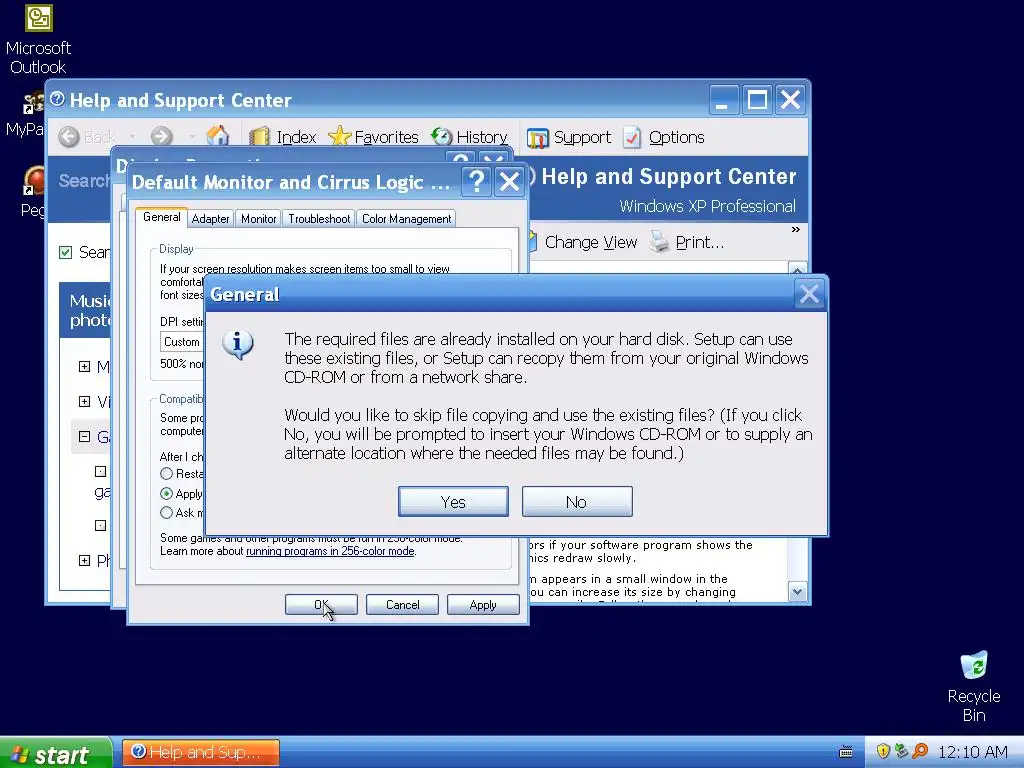Select the General tab in monitor properties
The height and width of the screenshot is (768, 1024).
(x=161, y=217)
